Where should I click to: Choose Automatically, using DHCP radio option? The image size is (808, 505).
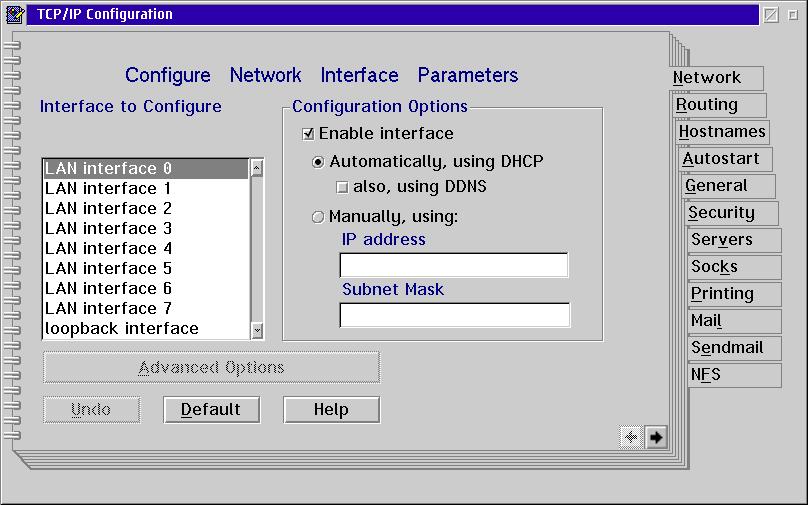319,162
